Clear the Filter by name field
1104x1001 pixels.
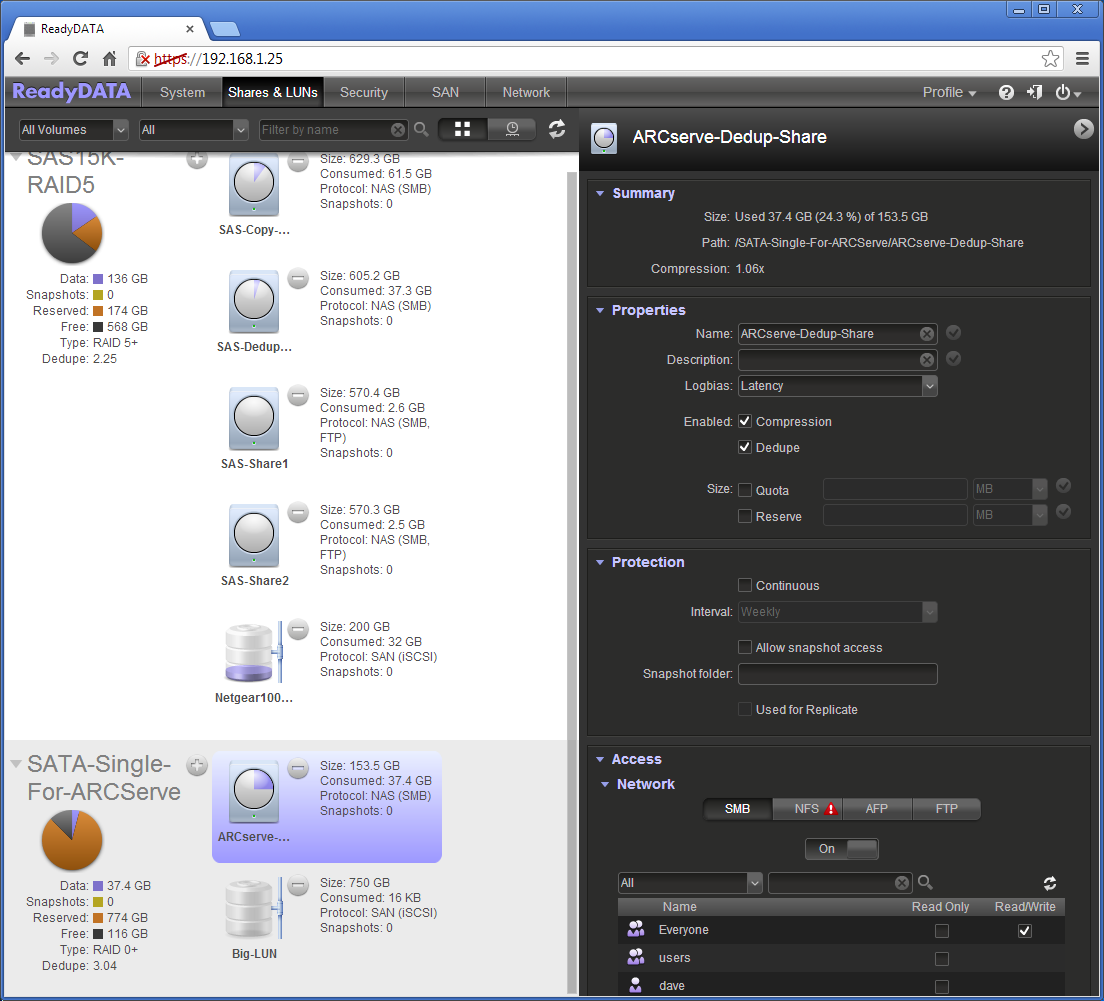pyautogui.click(x=398, y=130)
